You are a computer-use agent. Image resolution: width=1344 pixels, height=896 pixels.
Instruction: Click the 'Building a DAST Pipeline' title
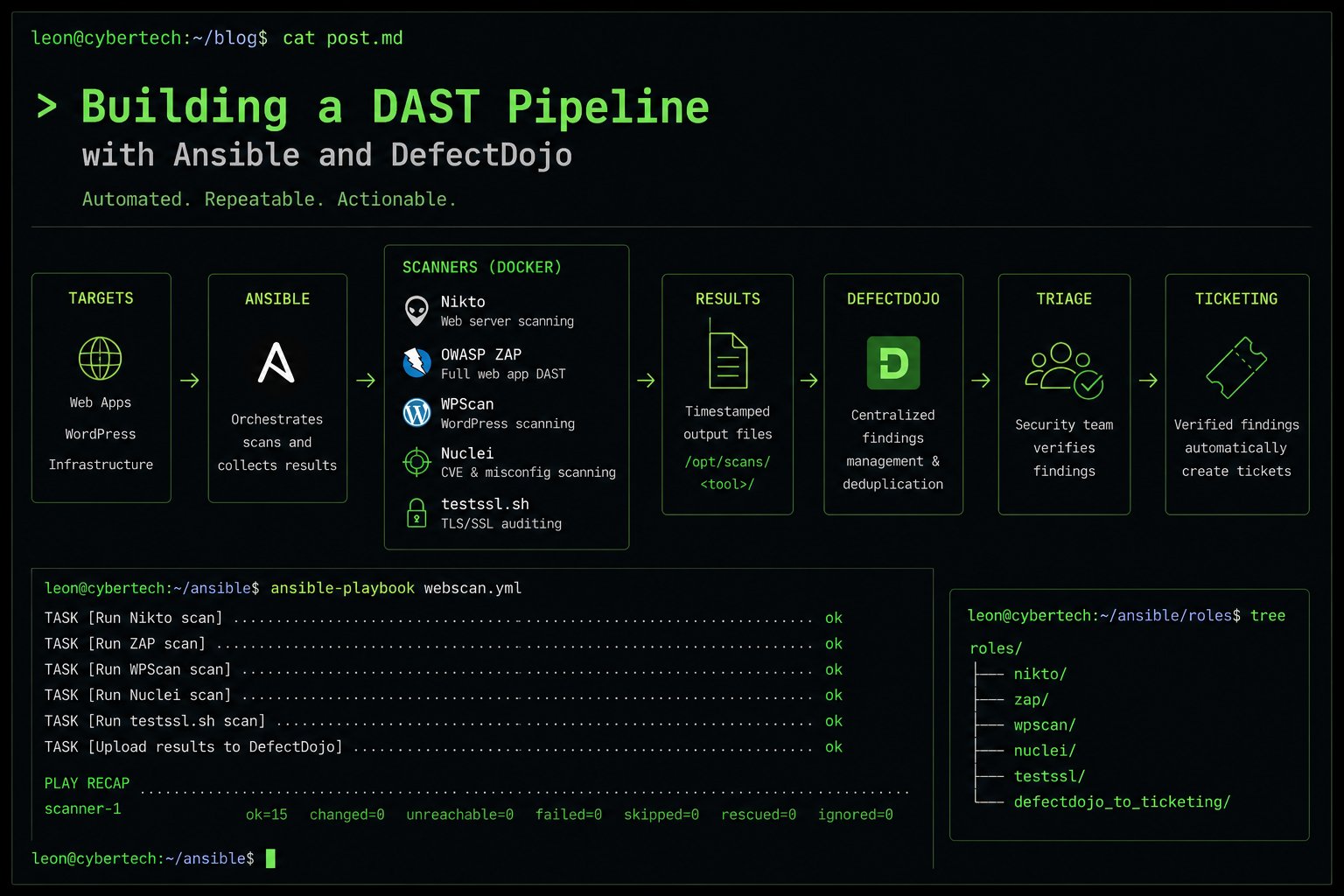pyautogui.click(x=395, y=107)
